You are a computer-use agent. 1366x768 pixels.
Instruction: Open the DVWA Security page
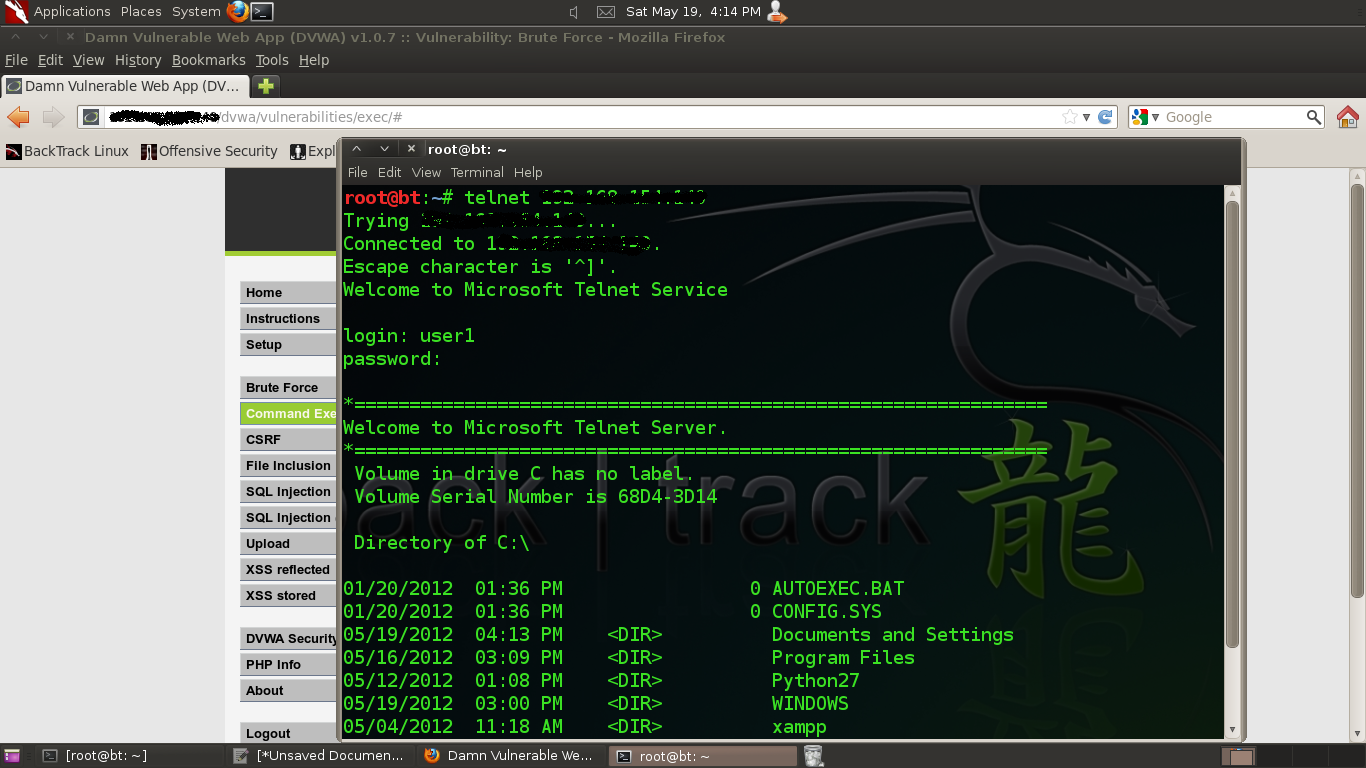pyautogui.click(x=288, y=638)
